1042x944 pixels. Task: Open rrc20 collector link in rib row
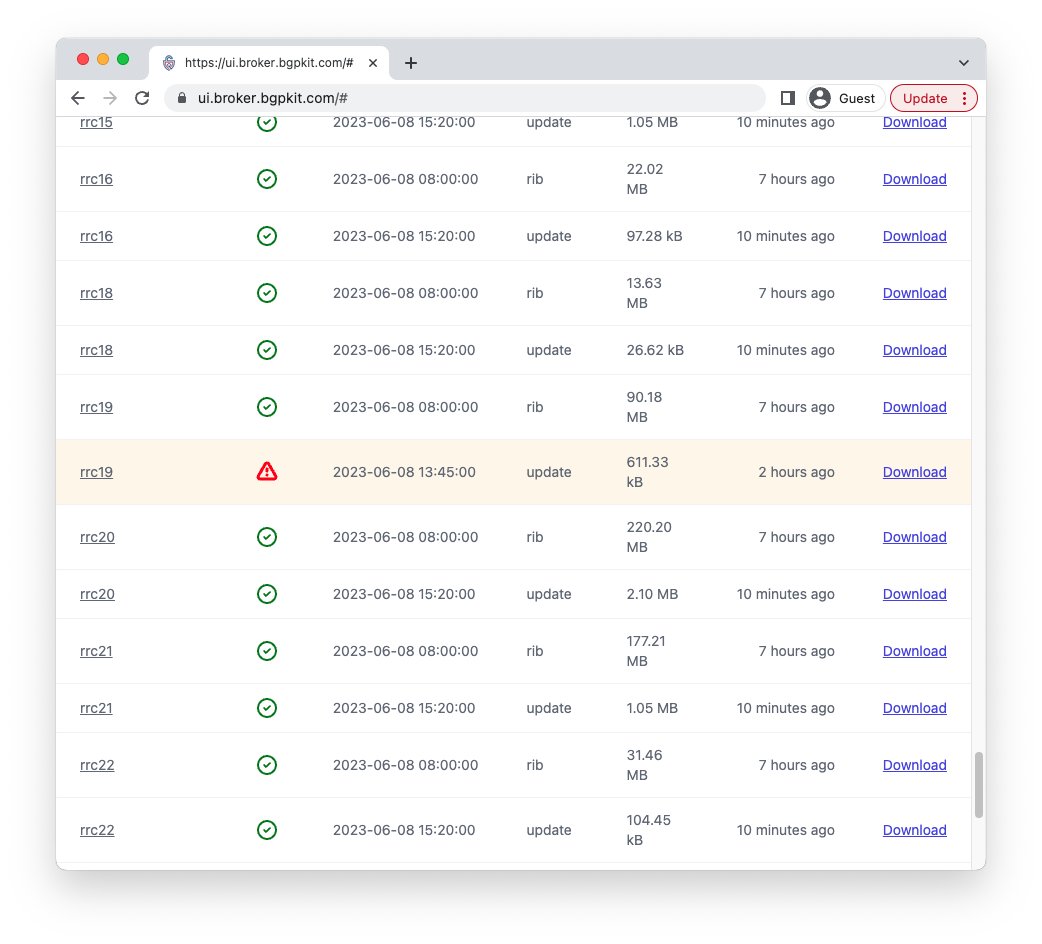point(97,537)
